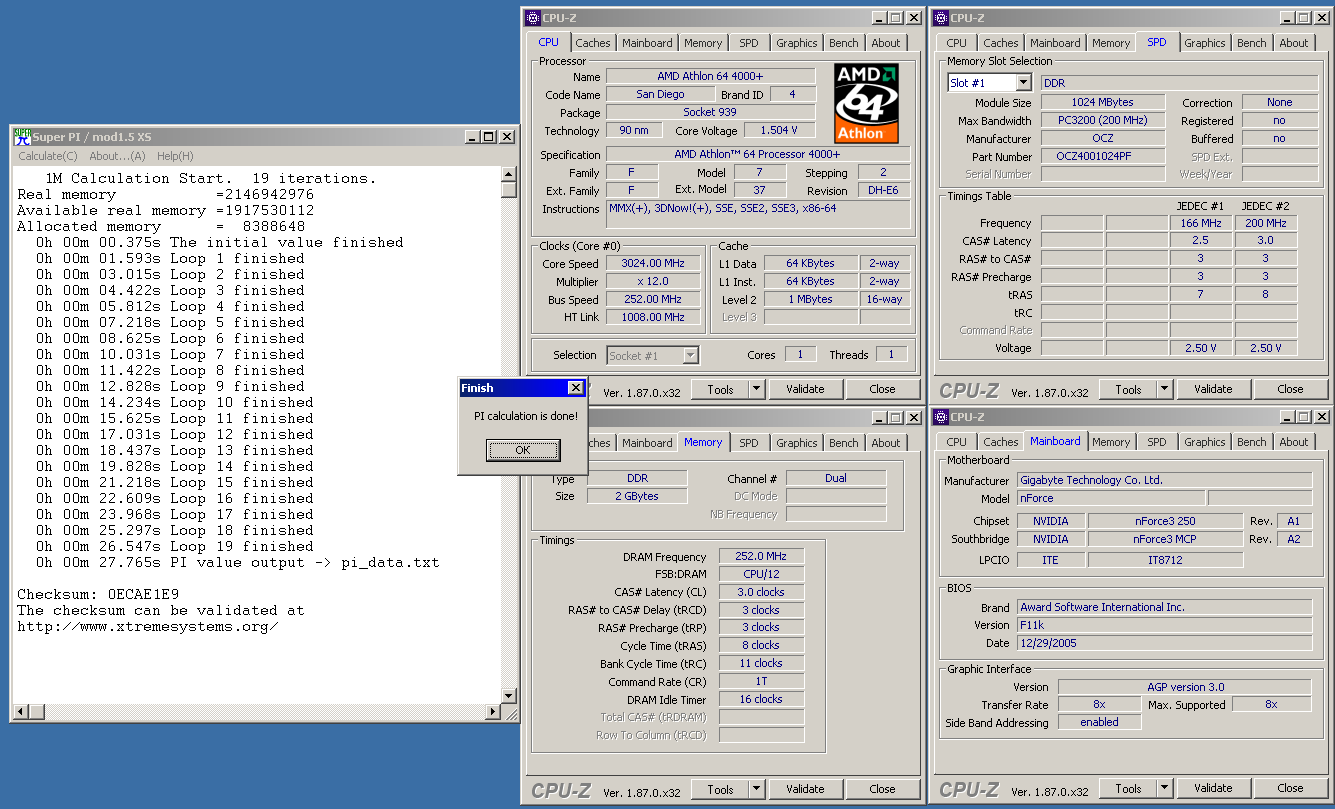This screenshot has height=809, width=1335.
Task: Click Close button in the Mainboard window
Action: click(1290, 788)
